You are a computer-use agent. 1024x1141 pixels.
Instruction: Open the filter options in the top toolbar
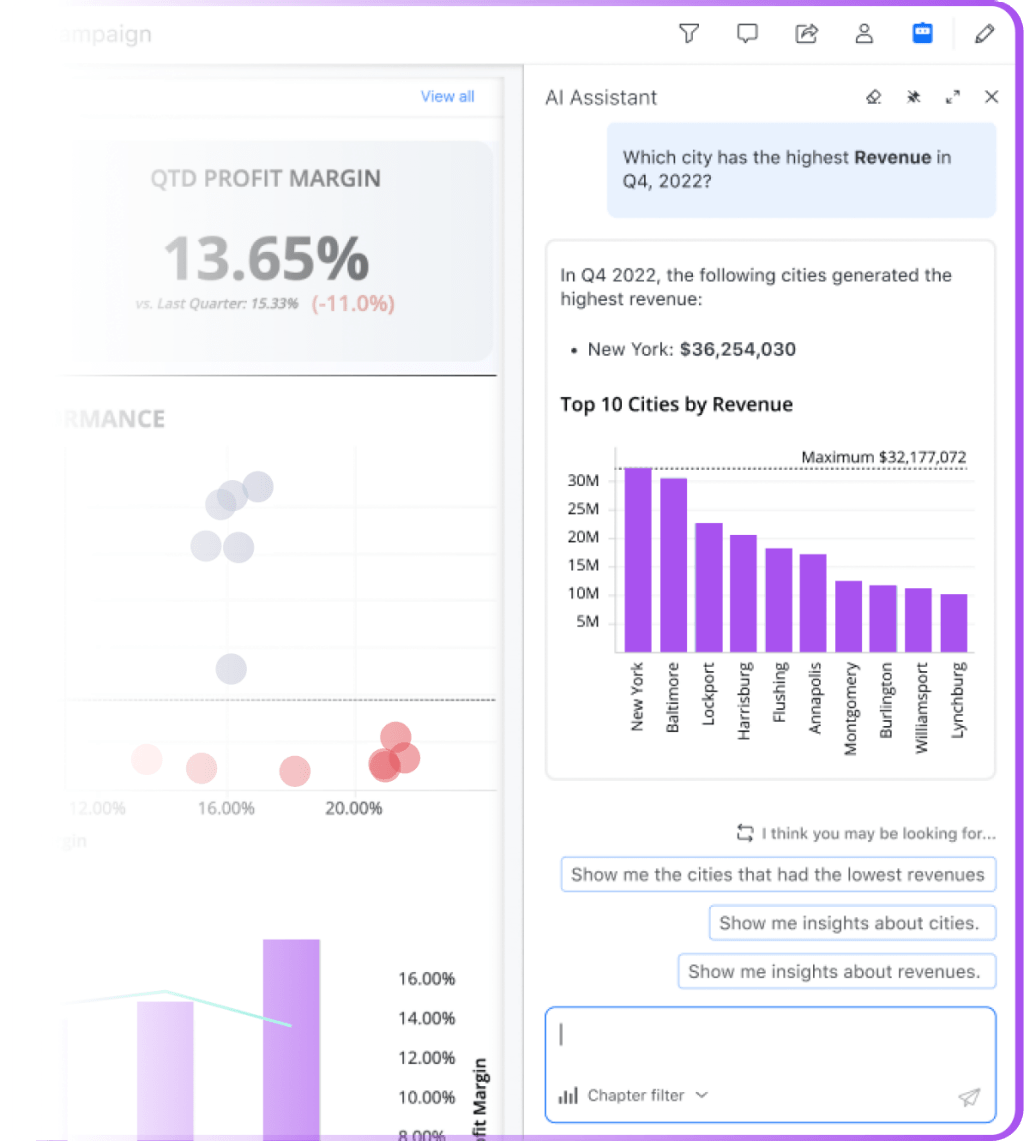(x=689, y=33)
